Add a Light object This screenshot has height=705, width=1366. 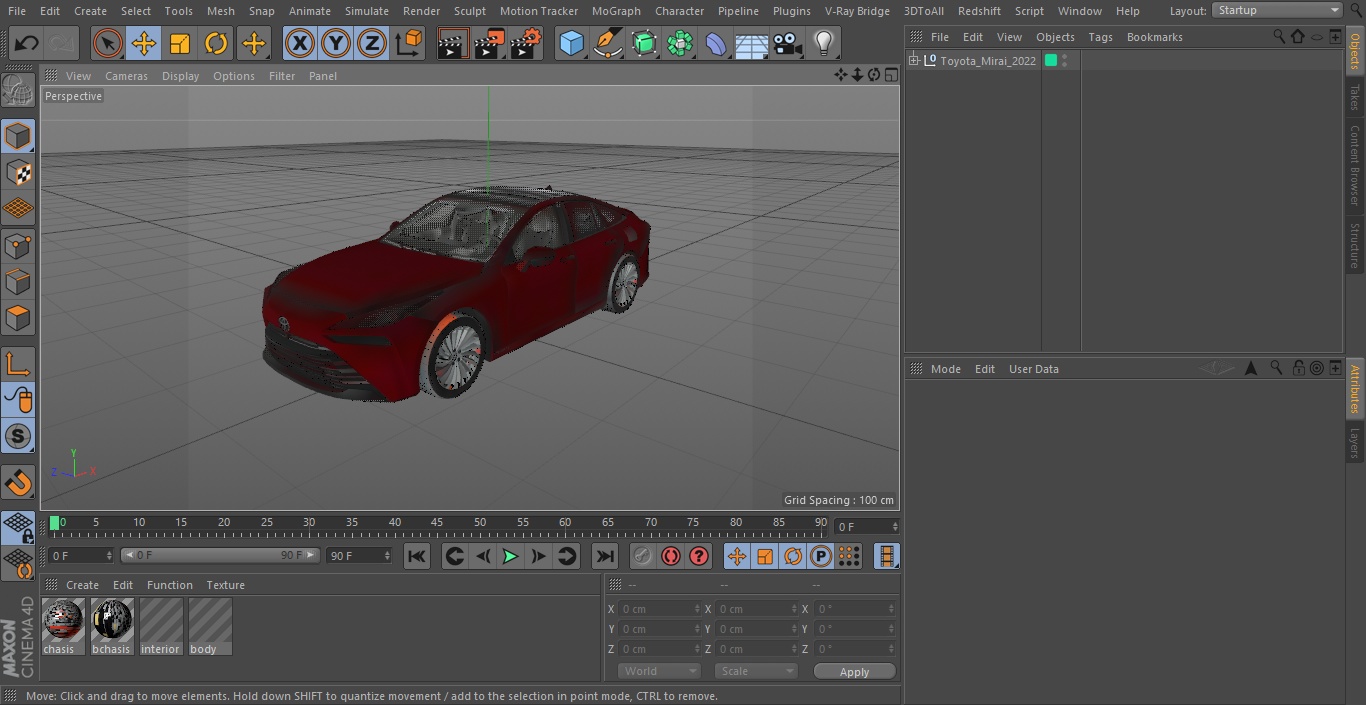824,43
